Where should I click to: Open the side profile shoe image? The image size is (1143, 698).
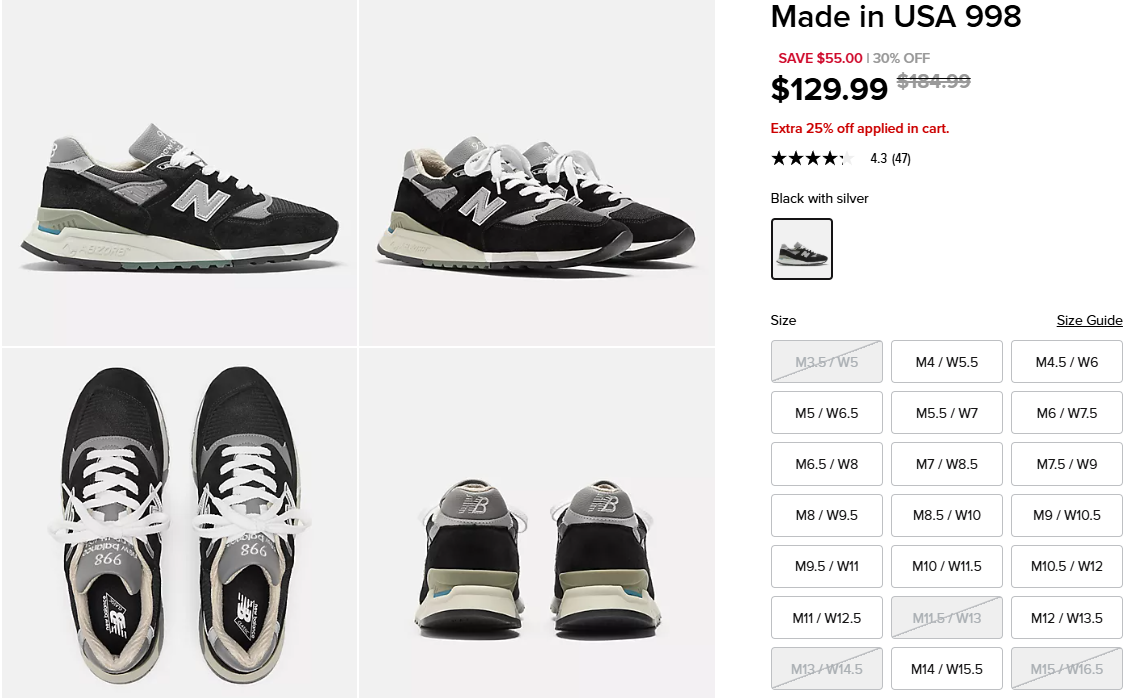point(179,173)
